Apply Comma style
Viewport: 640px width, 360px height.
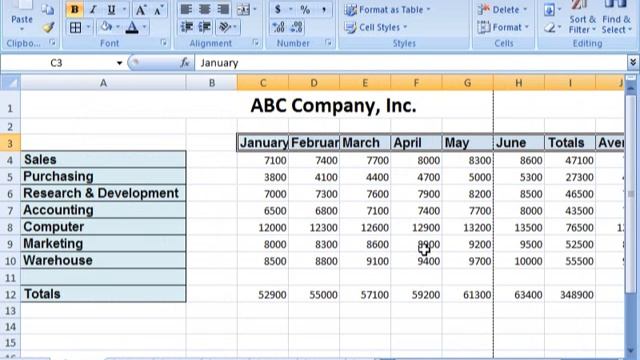[323, 9]
